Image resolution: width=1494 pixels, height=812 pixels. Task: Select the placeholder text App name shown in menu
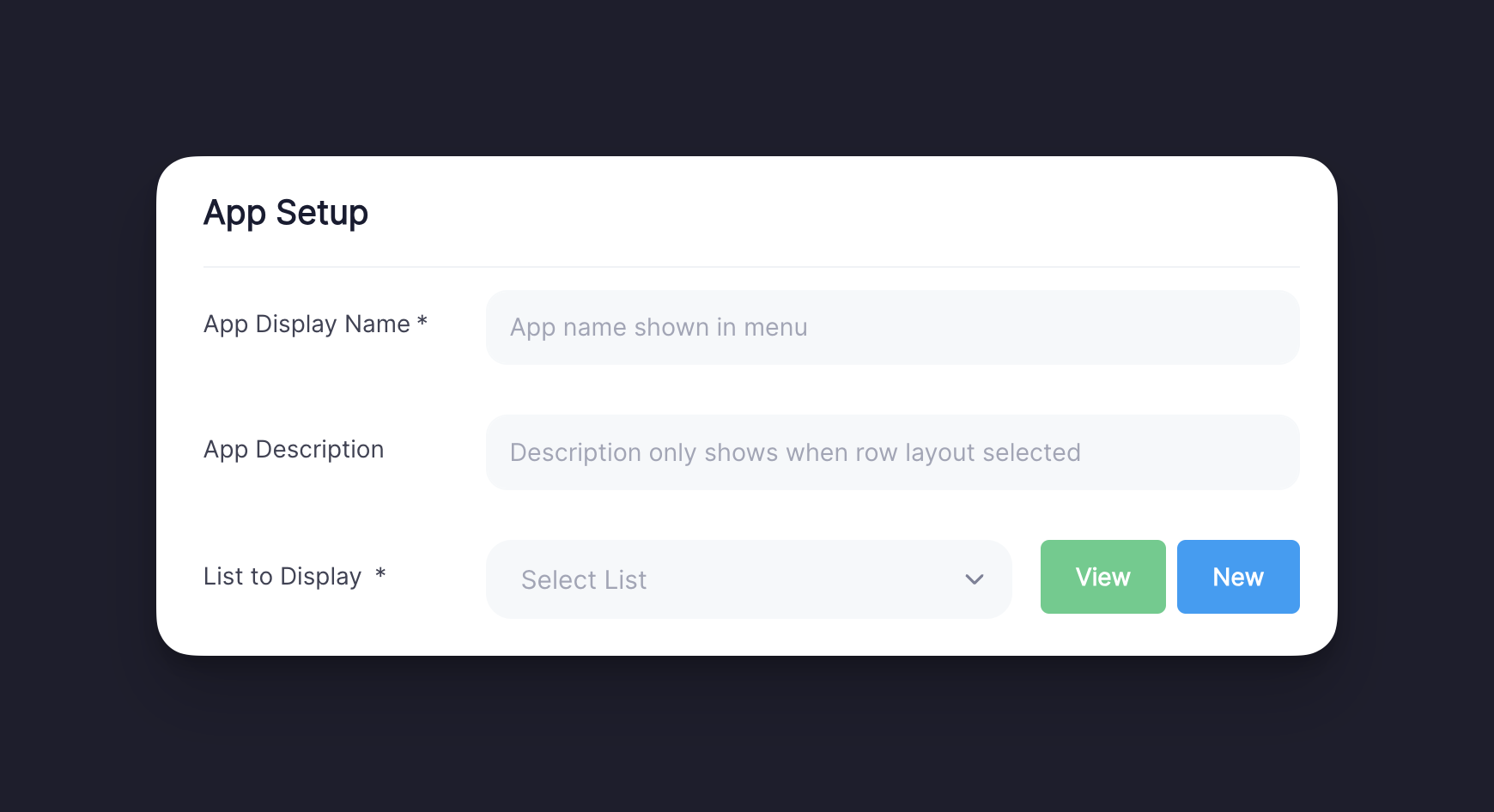(x=658, y=327)
